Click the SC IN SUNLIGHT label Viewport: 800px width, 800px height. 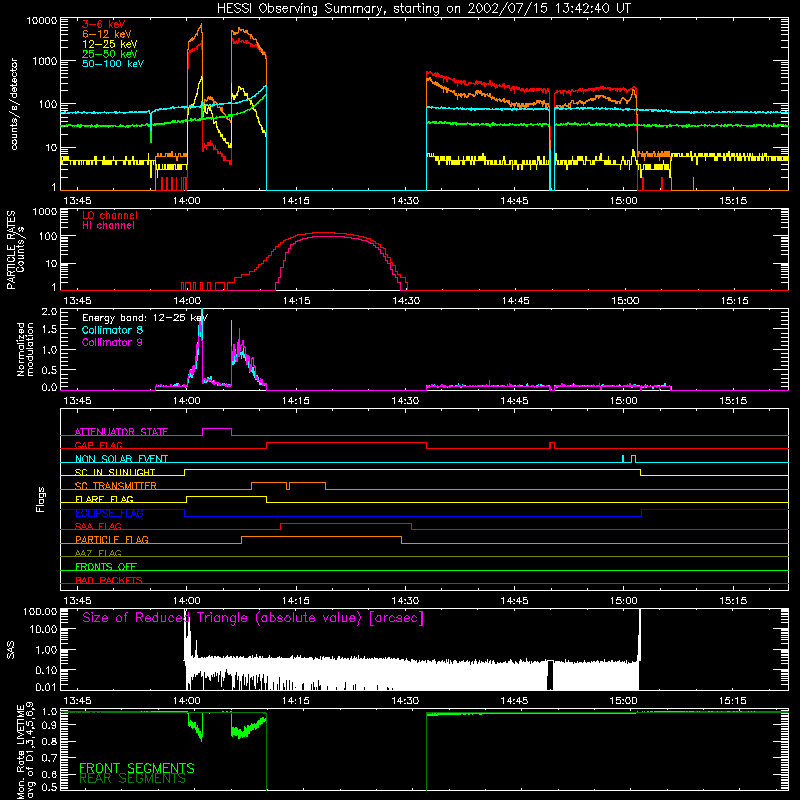115,472
